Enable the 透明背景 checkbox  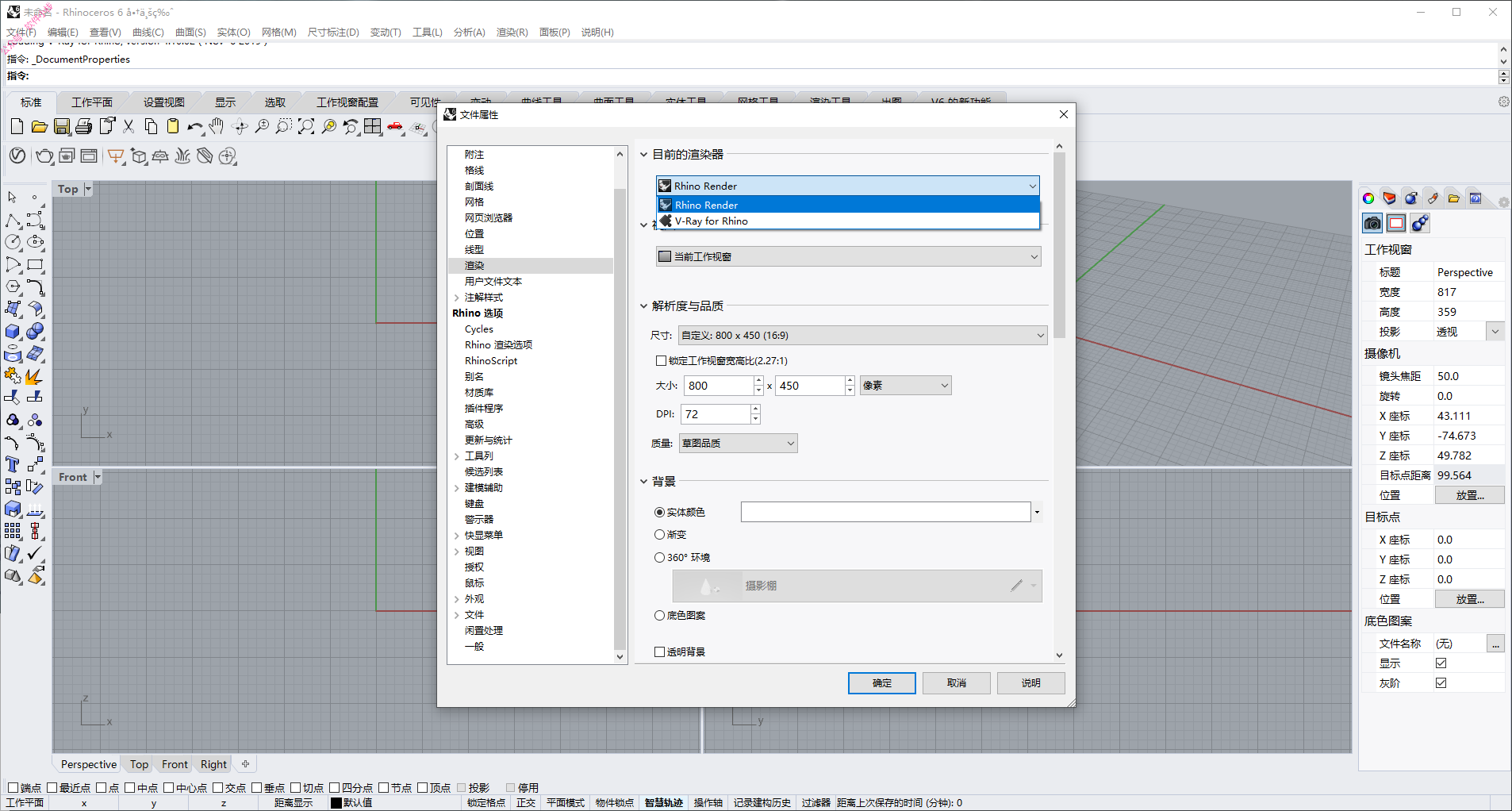click(659, 652)
